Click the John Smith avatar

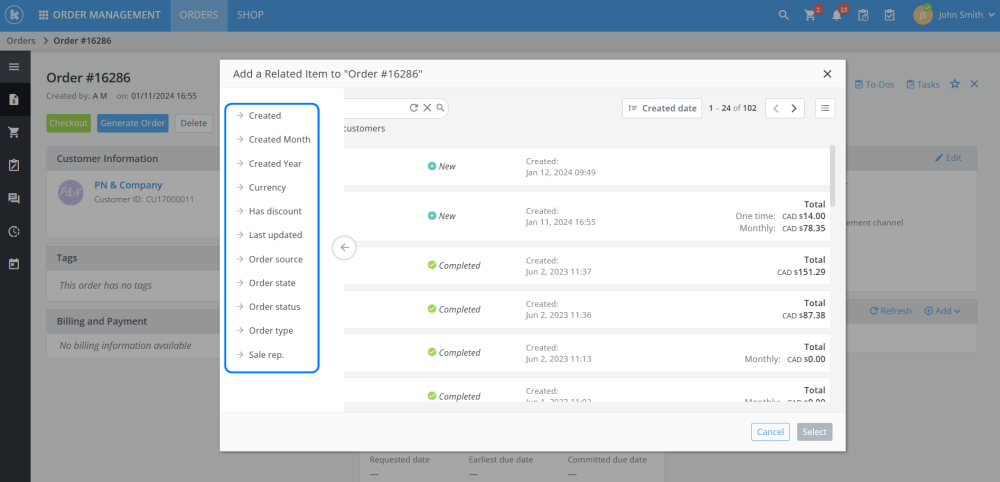[923, 15]
